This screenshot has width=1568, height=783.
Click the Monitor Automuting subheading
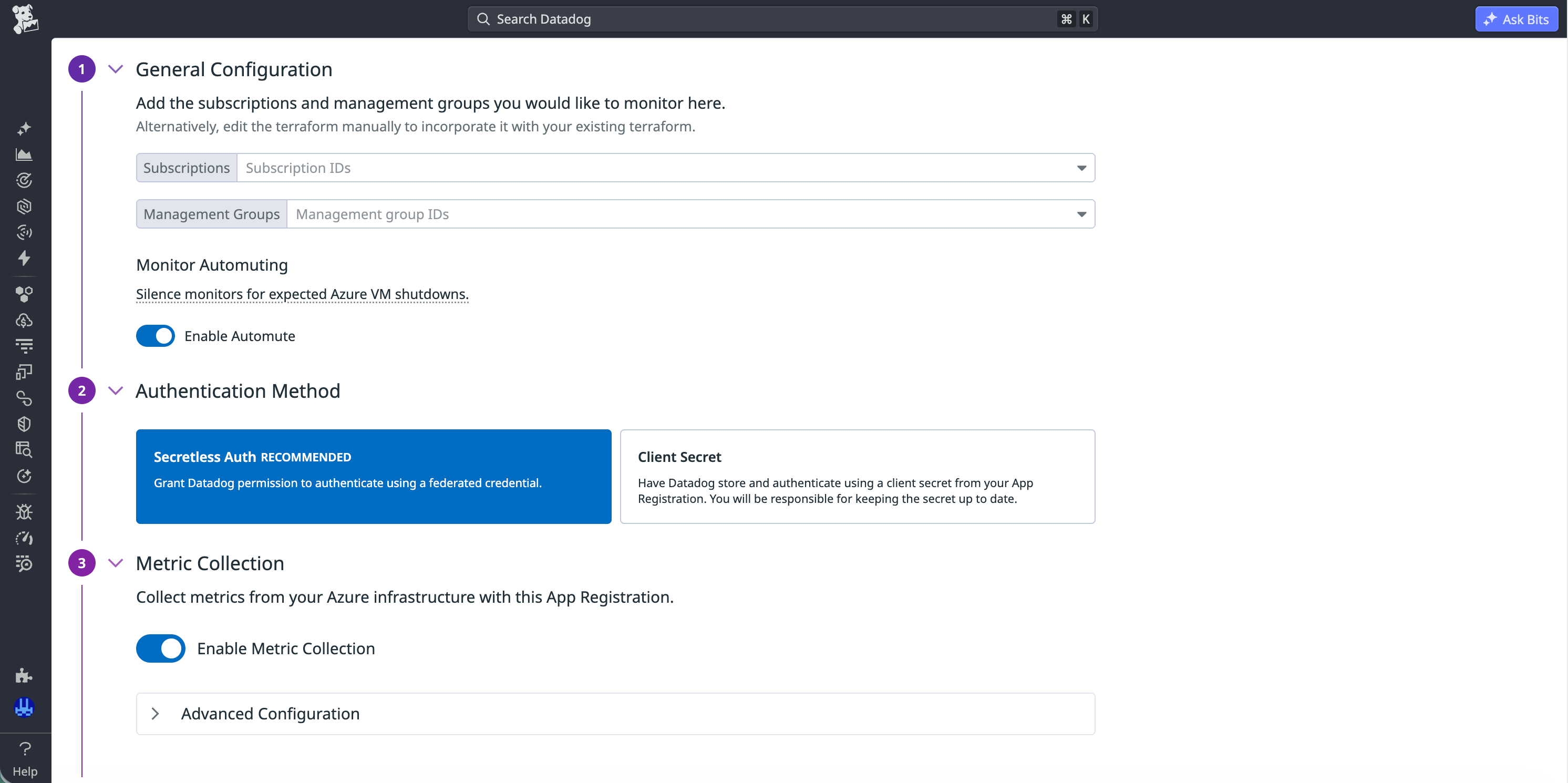tap(212, 265)
